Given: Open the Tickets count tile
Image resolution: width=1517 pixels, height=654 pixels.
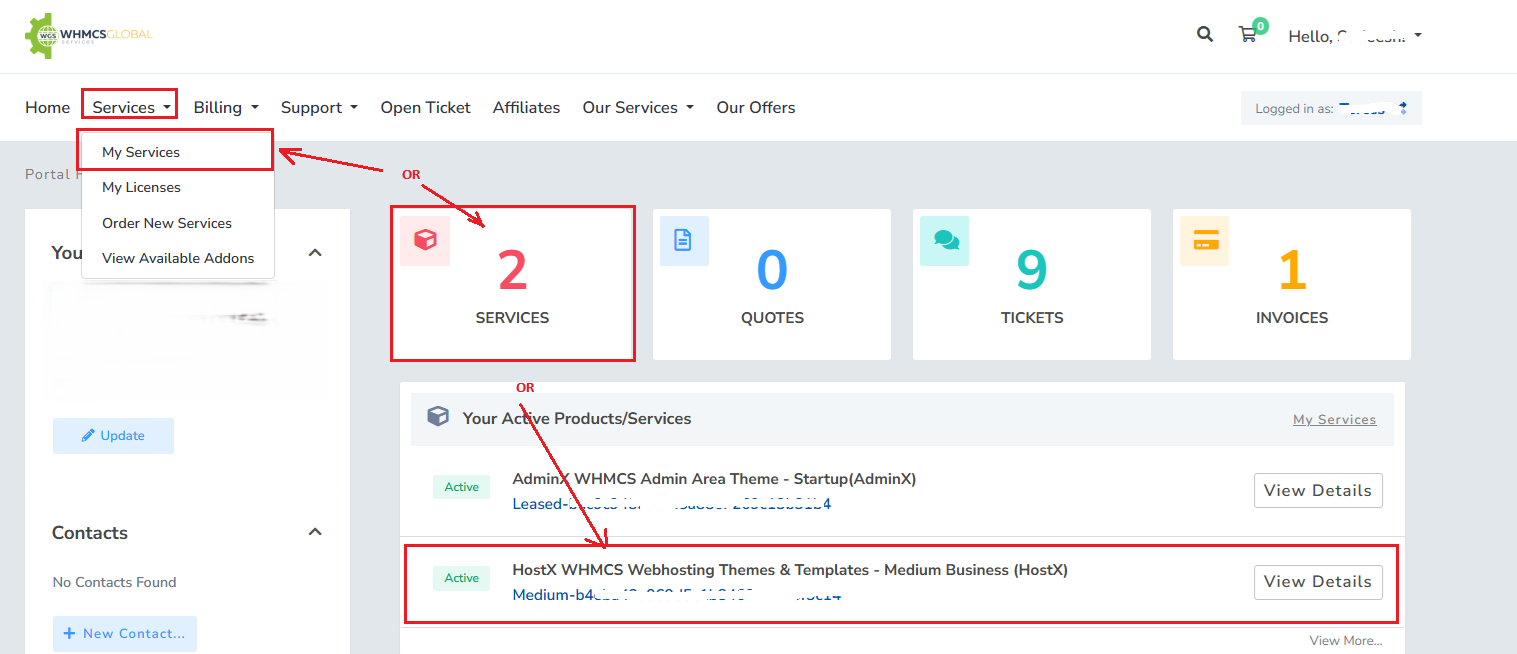Looking at the screenshot, I should 1031,285.
